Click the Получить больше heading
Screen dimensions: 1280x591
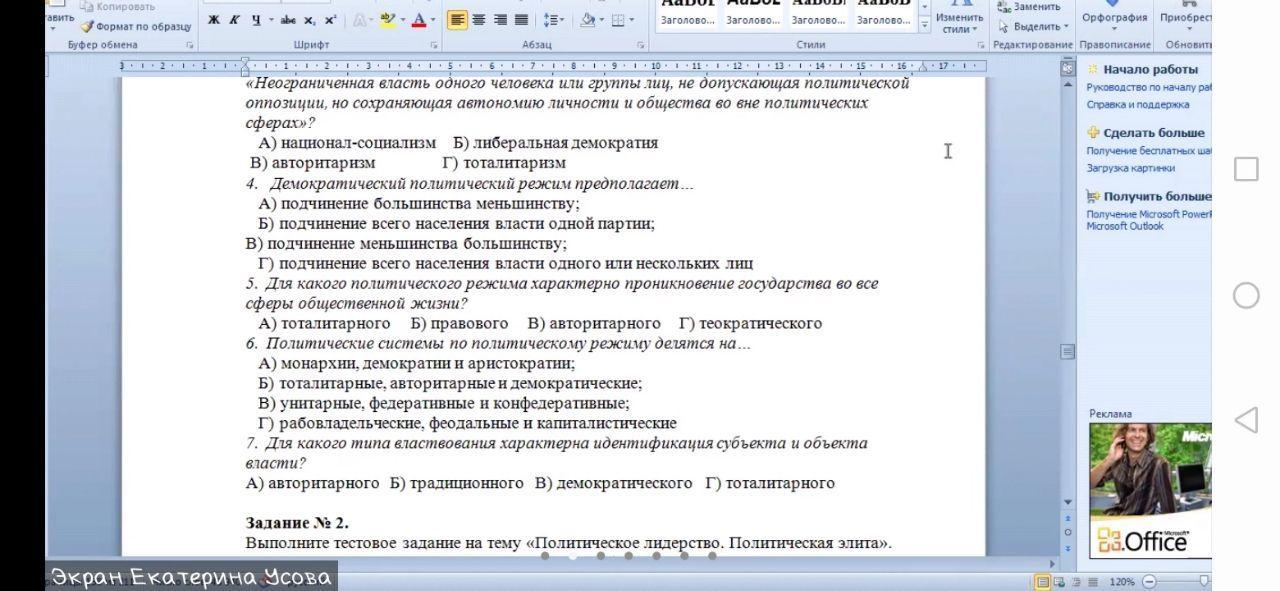(x=1157, y=197)
